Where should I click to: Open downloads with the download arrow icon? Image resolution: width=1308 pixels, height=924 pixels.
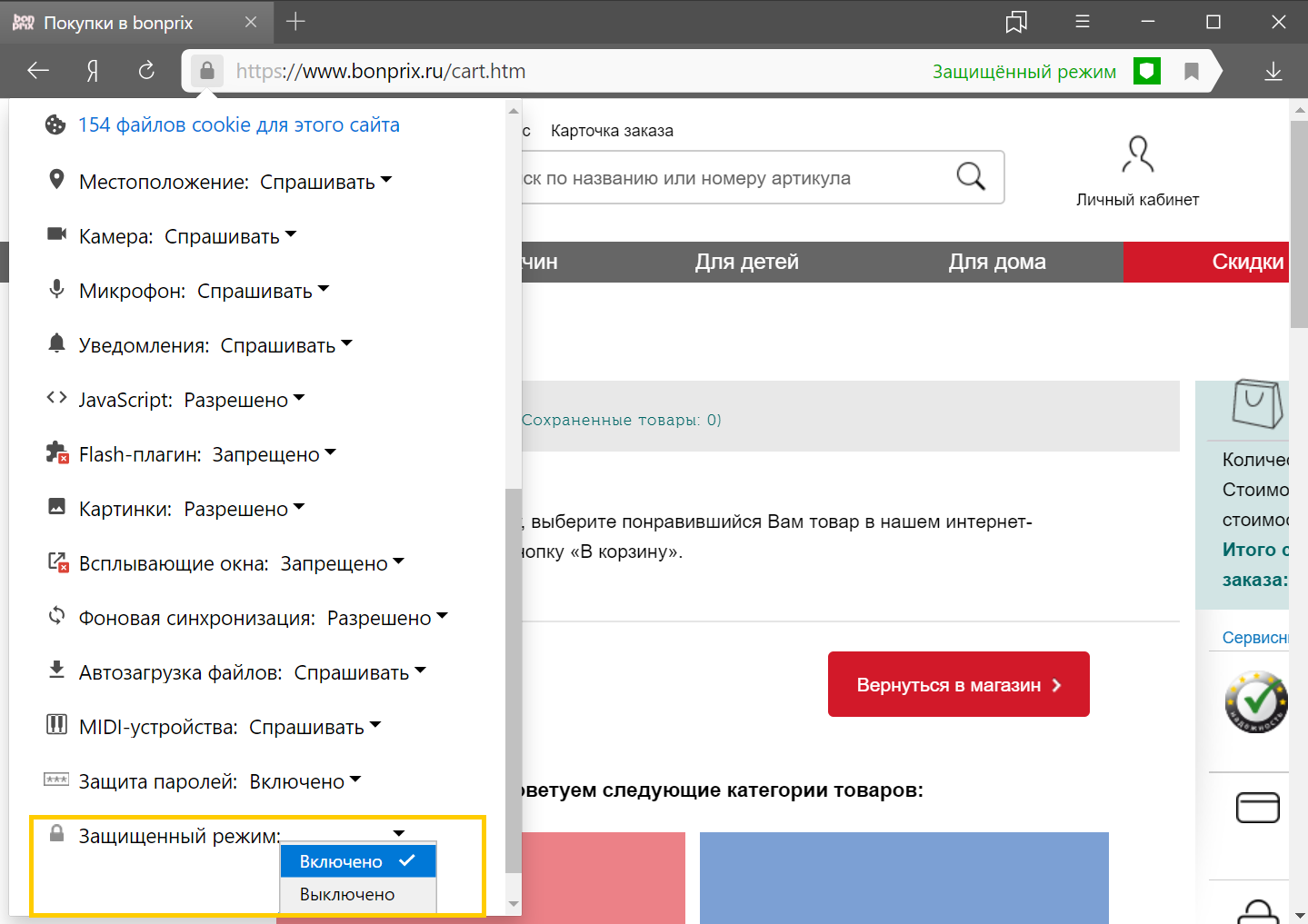[1273, 71]
